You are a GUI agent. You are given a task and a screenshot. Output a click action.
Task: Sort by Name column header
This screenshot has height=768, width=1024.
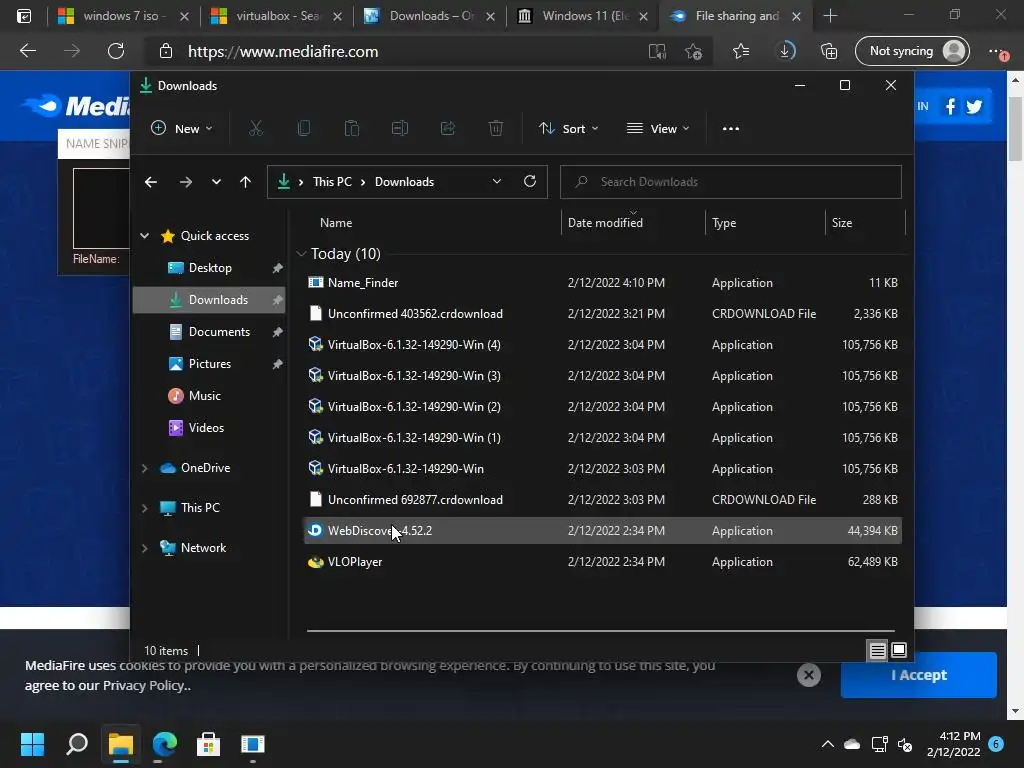336,223
